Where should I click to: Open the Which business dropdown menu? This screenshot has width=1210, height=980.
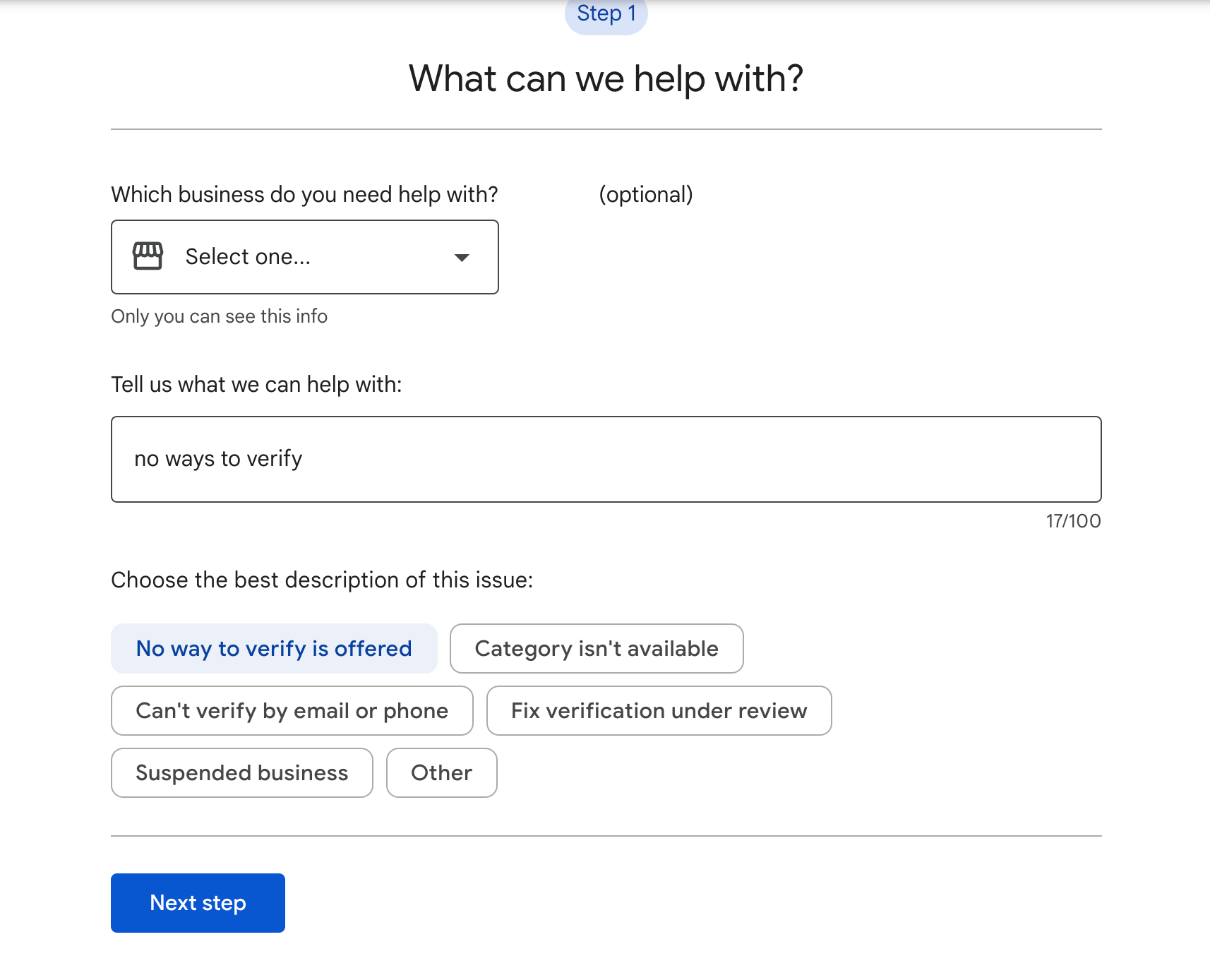[x=304, y=256]
